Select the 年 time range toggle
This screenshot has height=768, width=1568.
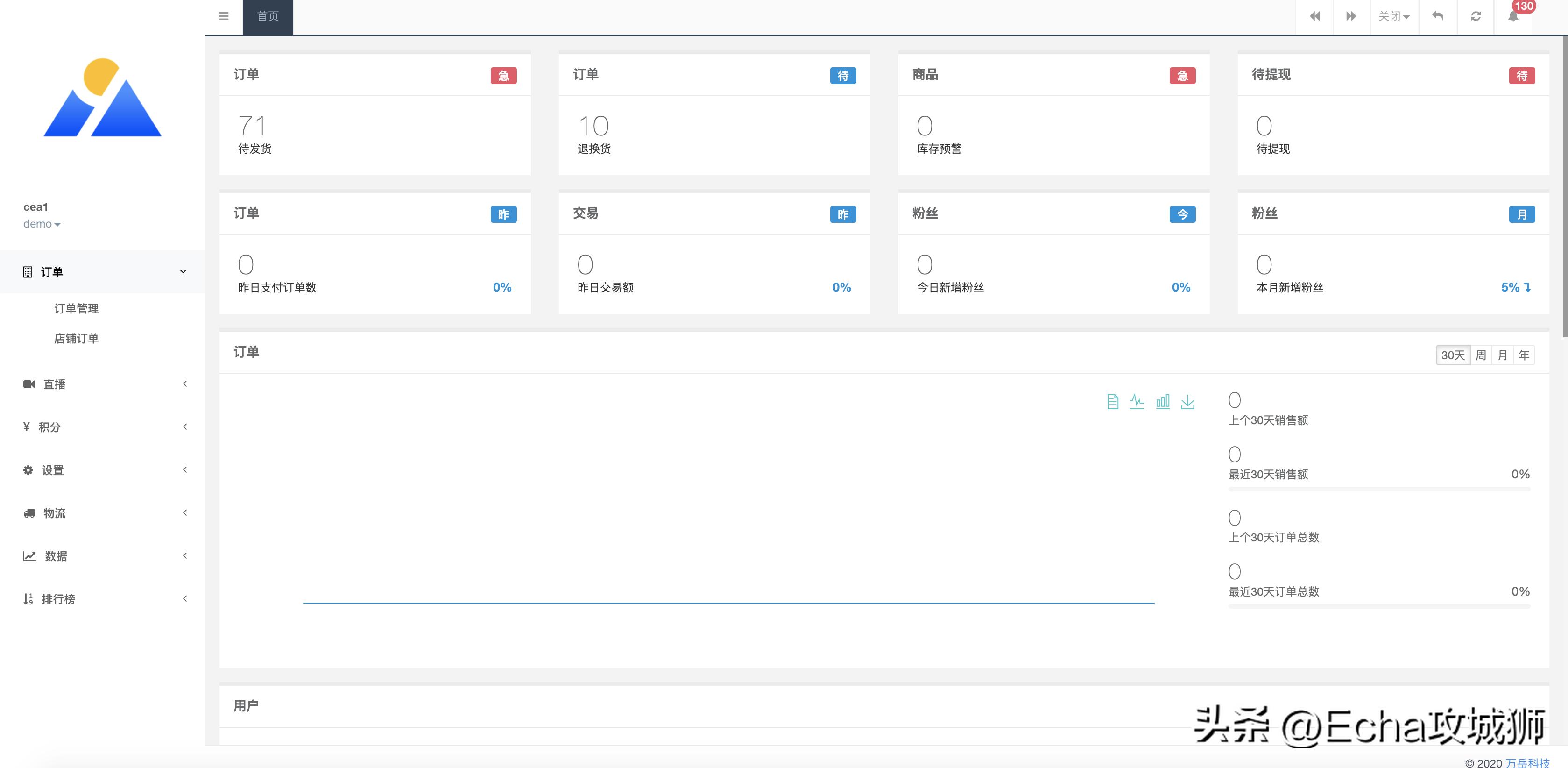point(1524,355)
